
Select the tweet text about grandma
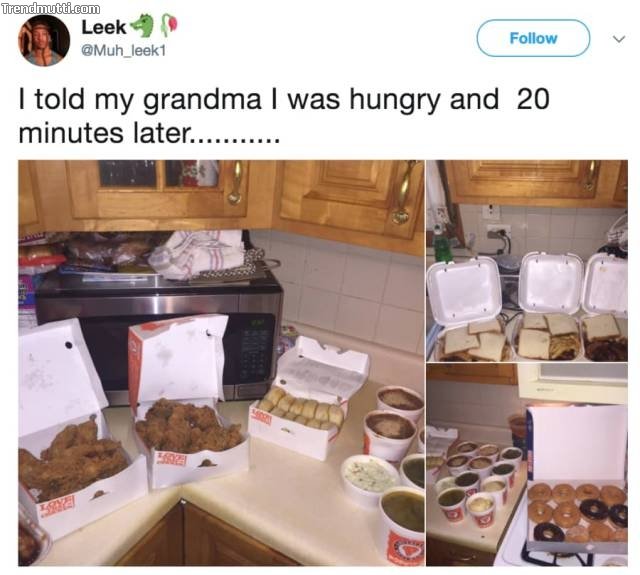(284, 116)
